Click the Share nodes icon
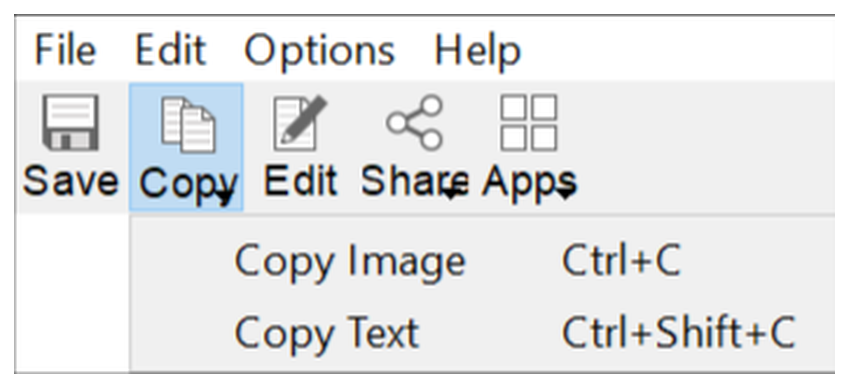The width and height of the screenshot is (849, 388). 415,122
